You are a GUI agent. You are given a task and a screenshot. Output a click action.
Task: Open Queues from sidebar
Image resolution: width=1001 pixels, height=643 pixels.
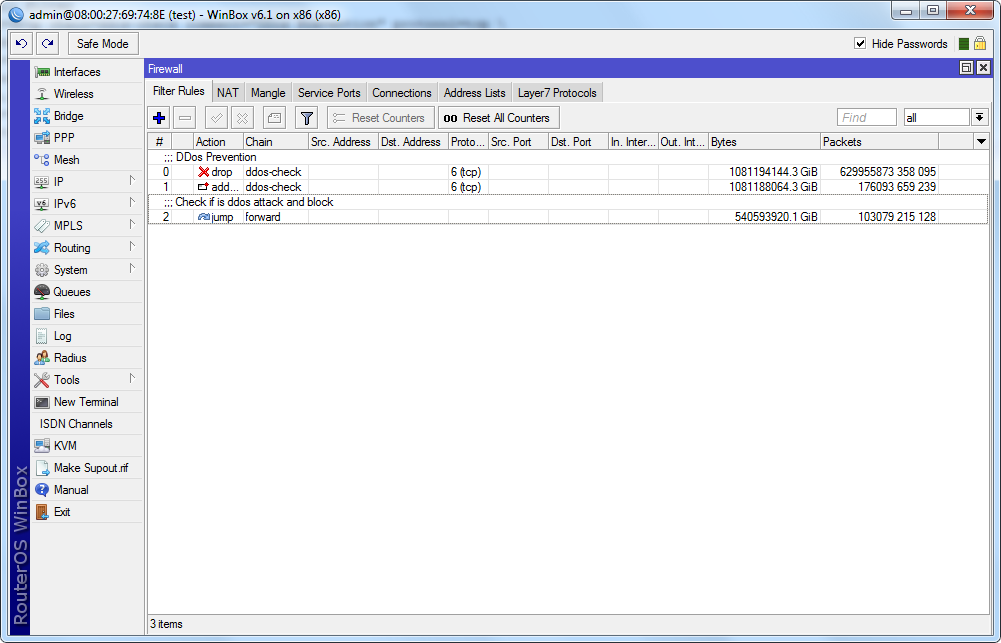(x=87, y=292)
